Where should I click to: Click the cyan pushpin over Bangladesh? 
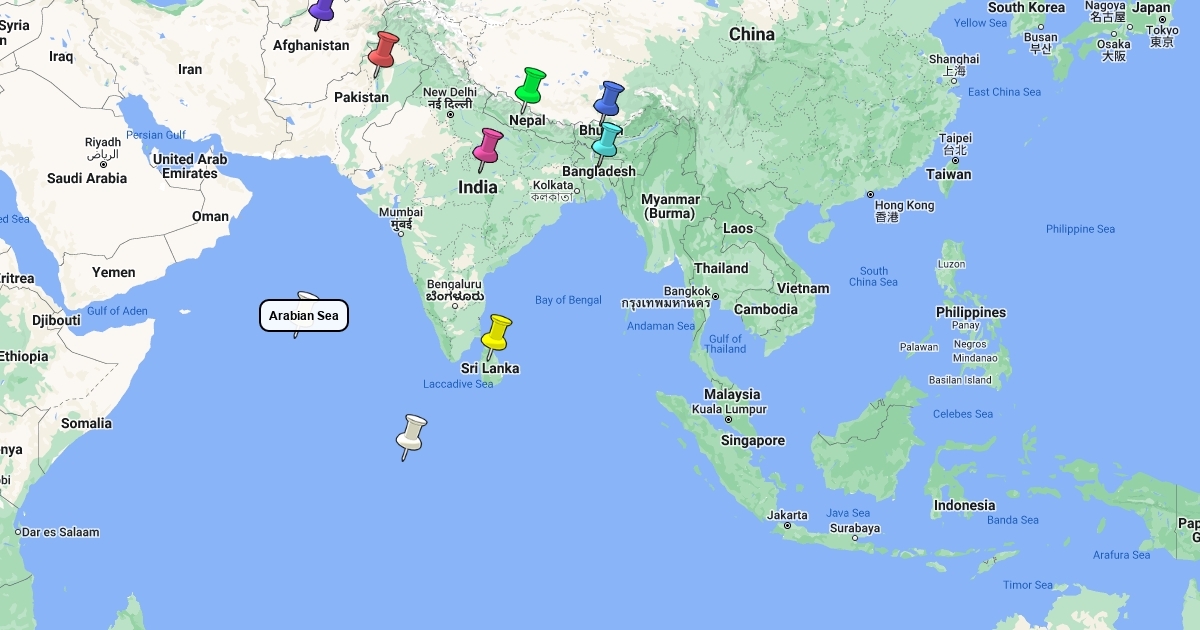(605, 140)
